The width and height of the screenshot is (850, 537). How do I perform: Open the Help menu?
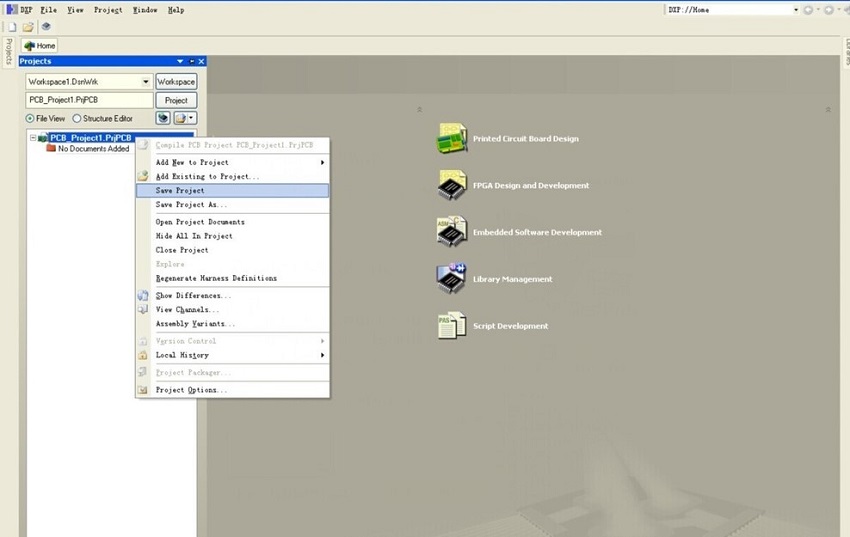176,10
